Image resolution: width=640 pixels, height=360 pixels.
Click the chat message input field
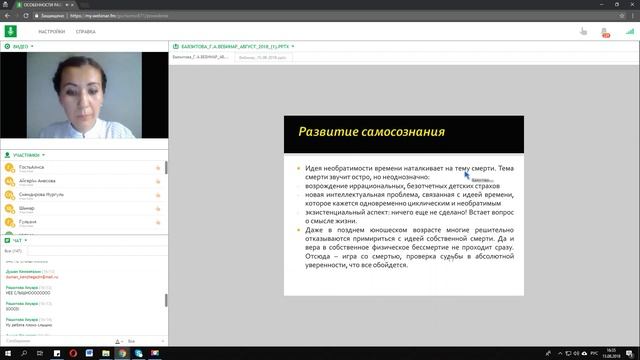(x=57, y=341)
